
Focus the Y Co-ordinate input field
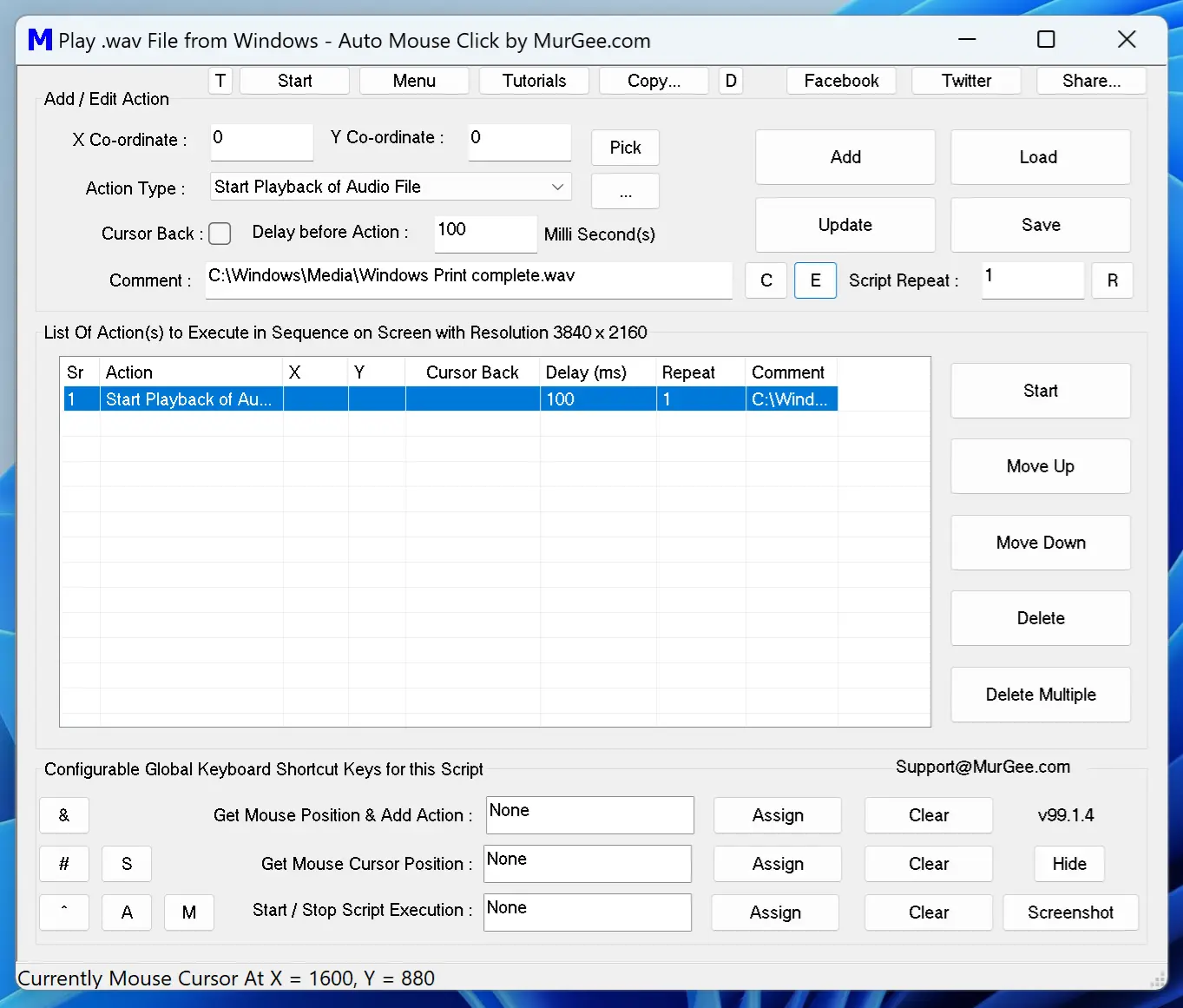519,142
